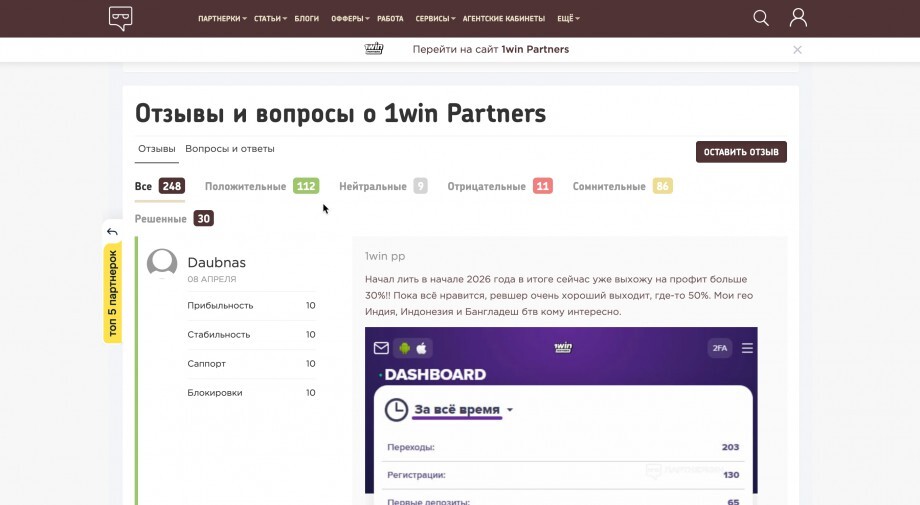The height and width of the screenshot is (505, 920).
Task: Follow Перейти на сайт 1win Partners link
Action: (490, 49)
